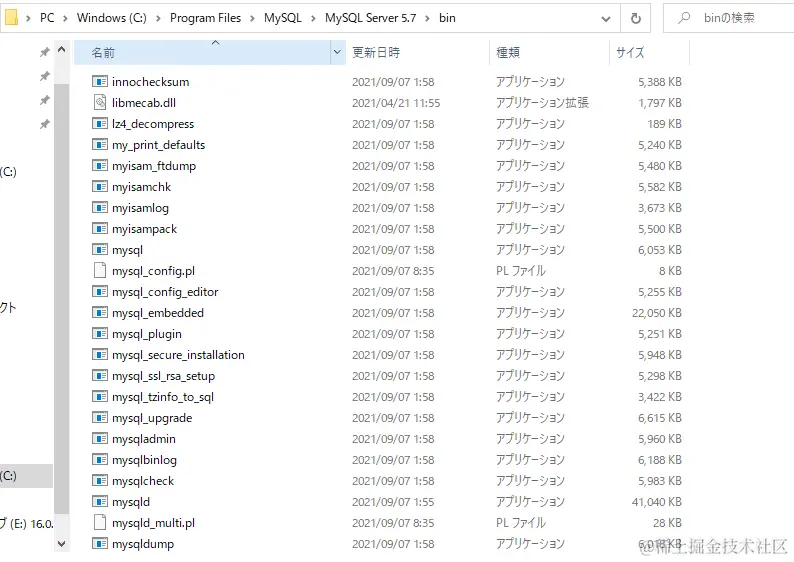Click the アプリケーション拡張 type cell
Image resolution: width=794 pixels, height=562 pixels.
tap(542, 103)
